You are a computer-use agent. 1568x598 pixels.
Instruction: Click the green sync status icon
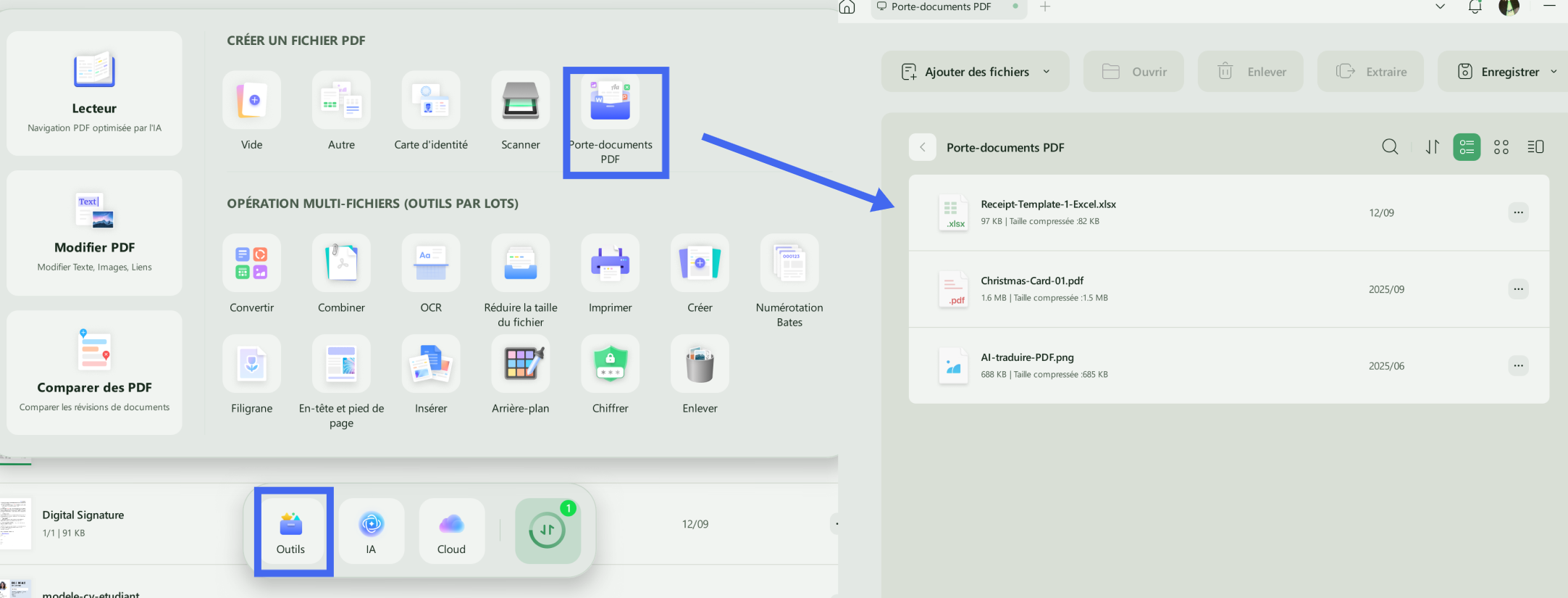click(548, 531)
